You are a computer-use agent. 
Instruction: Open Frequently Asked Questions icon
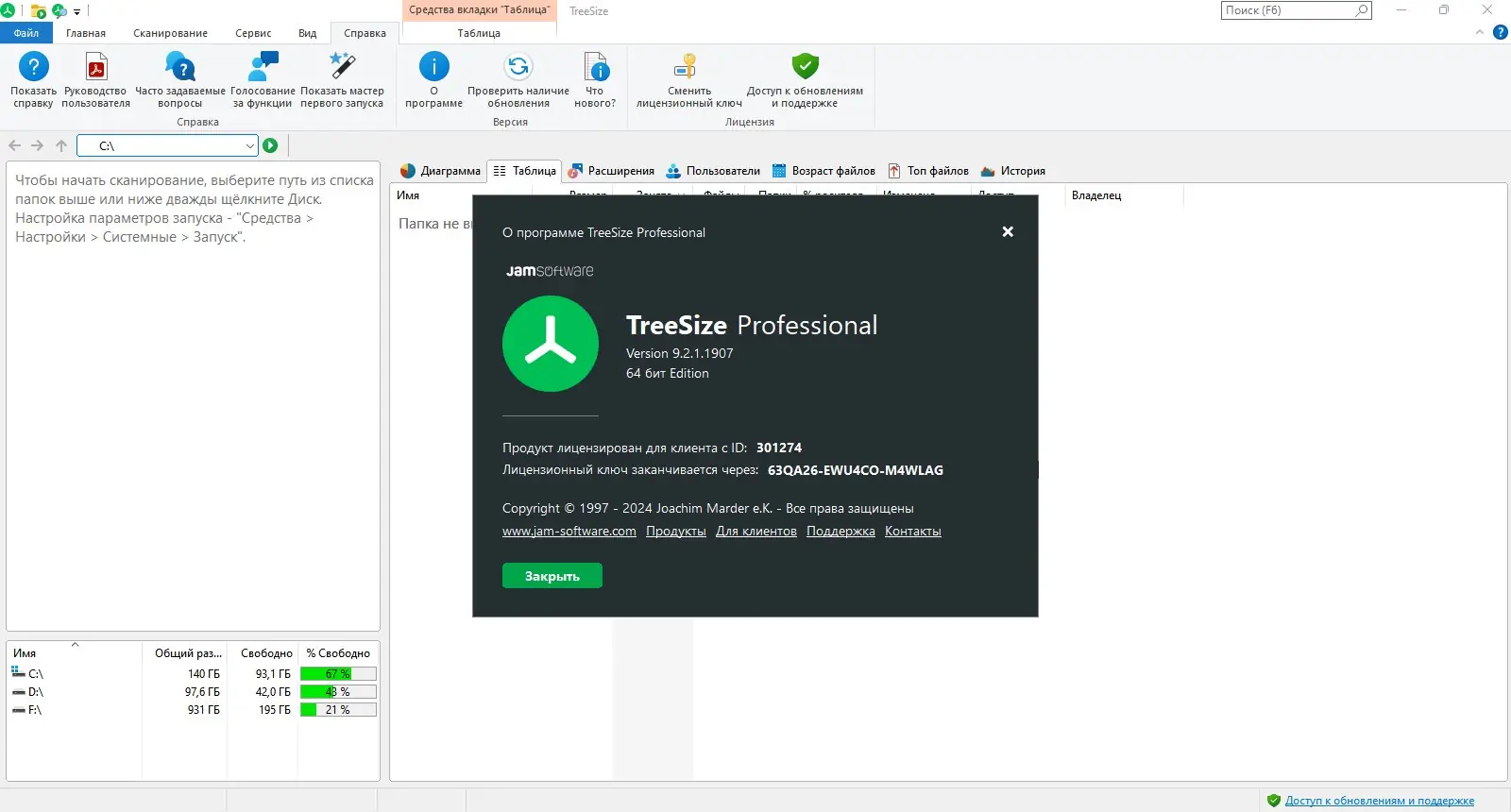click(179, 67)
